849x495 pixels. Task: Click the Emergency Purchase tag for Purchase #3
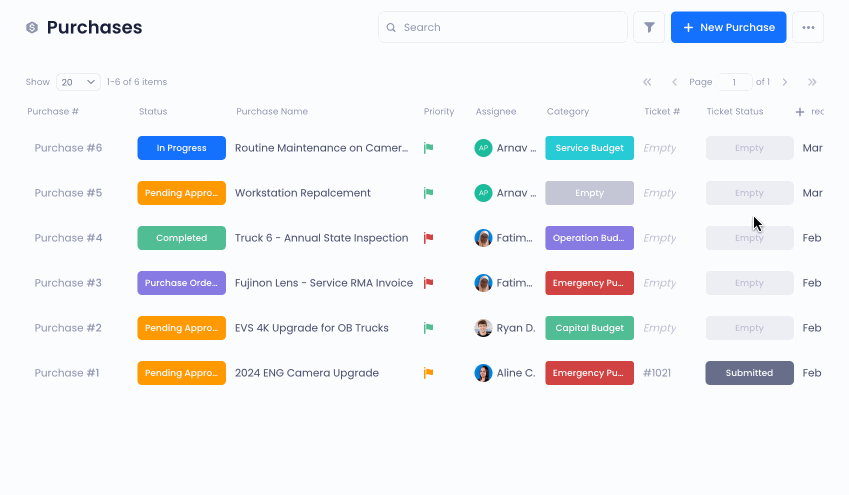pos(589,283)
